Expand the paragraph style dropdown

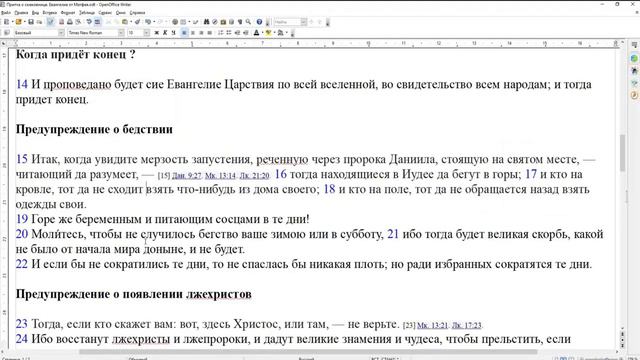pyautogui.click(x=61, y=33)
